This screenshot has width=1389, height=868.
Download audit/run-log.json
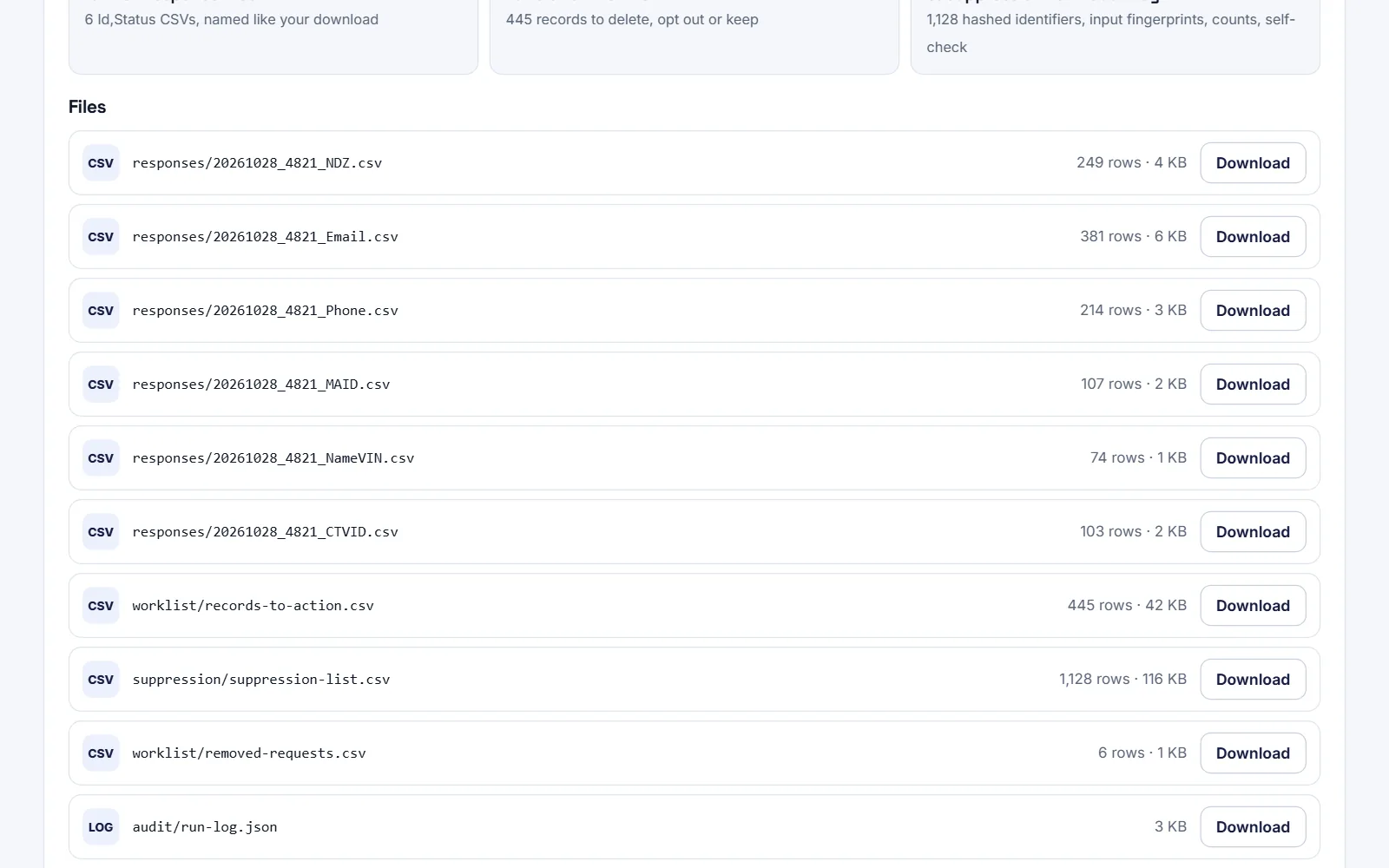click(x=1253, y=827)
